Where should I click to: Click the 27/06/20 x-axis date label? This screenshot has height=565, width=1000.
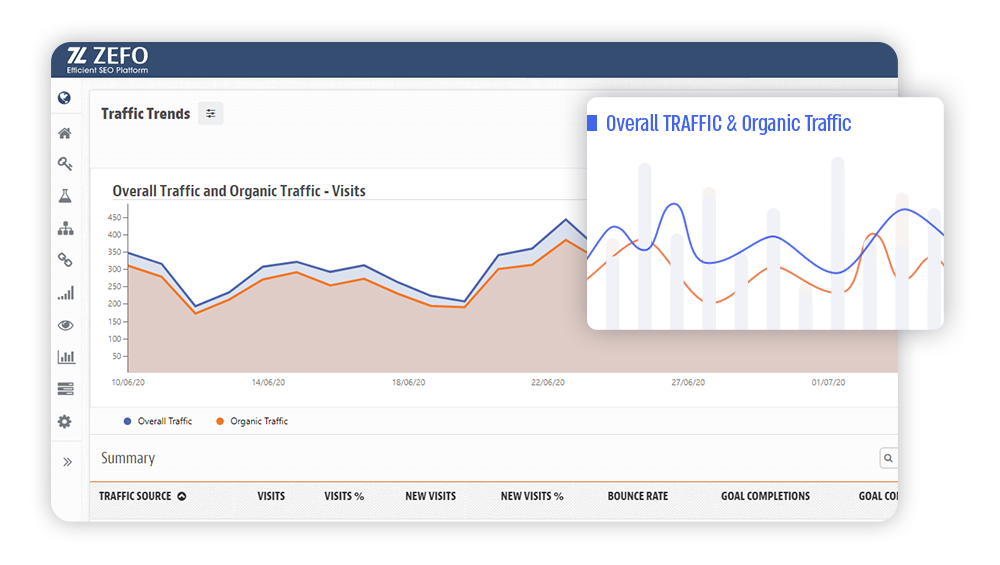pyautogui.click(x=688, y=383)
